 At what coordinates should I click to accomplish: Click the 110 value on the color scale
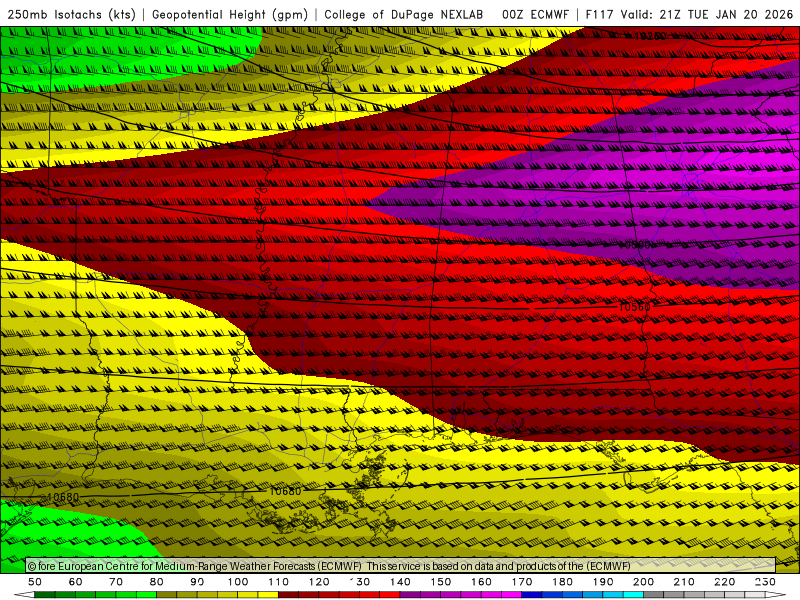pyautogui.click(x=279, y=582)
